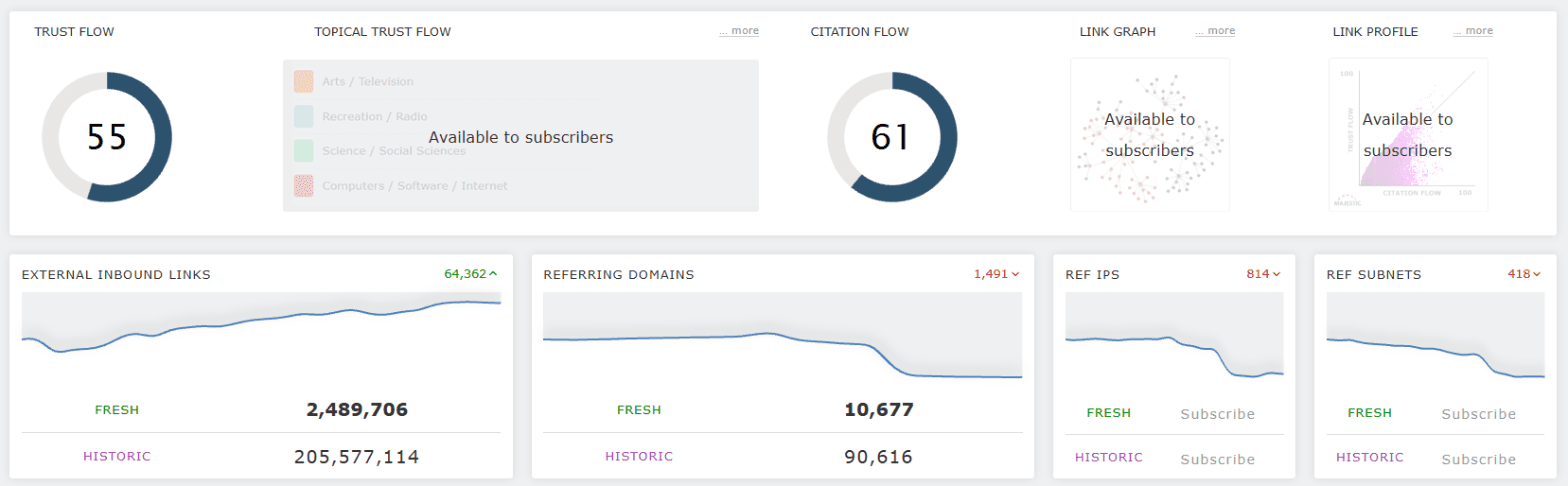Click the Fresh label under Referring Domains
Screen dimensions: 1568x486
tap(639, 410)
